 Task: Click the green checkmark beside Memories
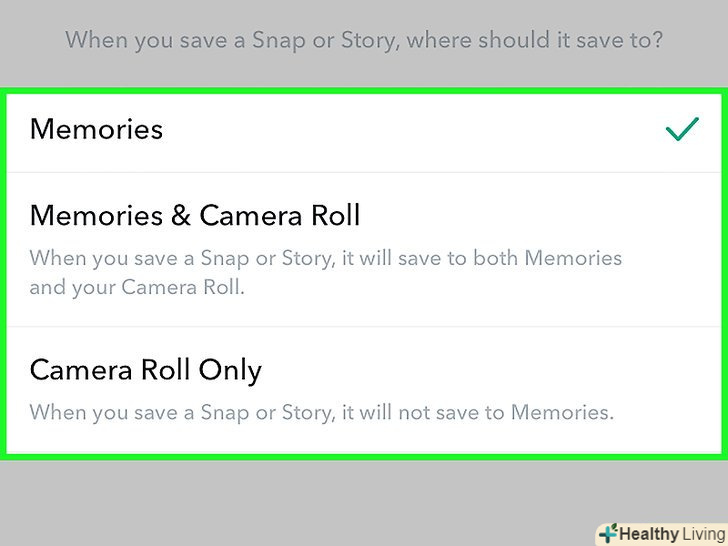click(x=682, y=130)
